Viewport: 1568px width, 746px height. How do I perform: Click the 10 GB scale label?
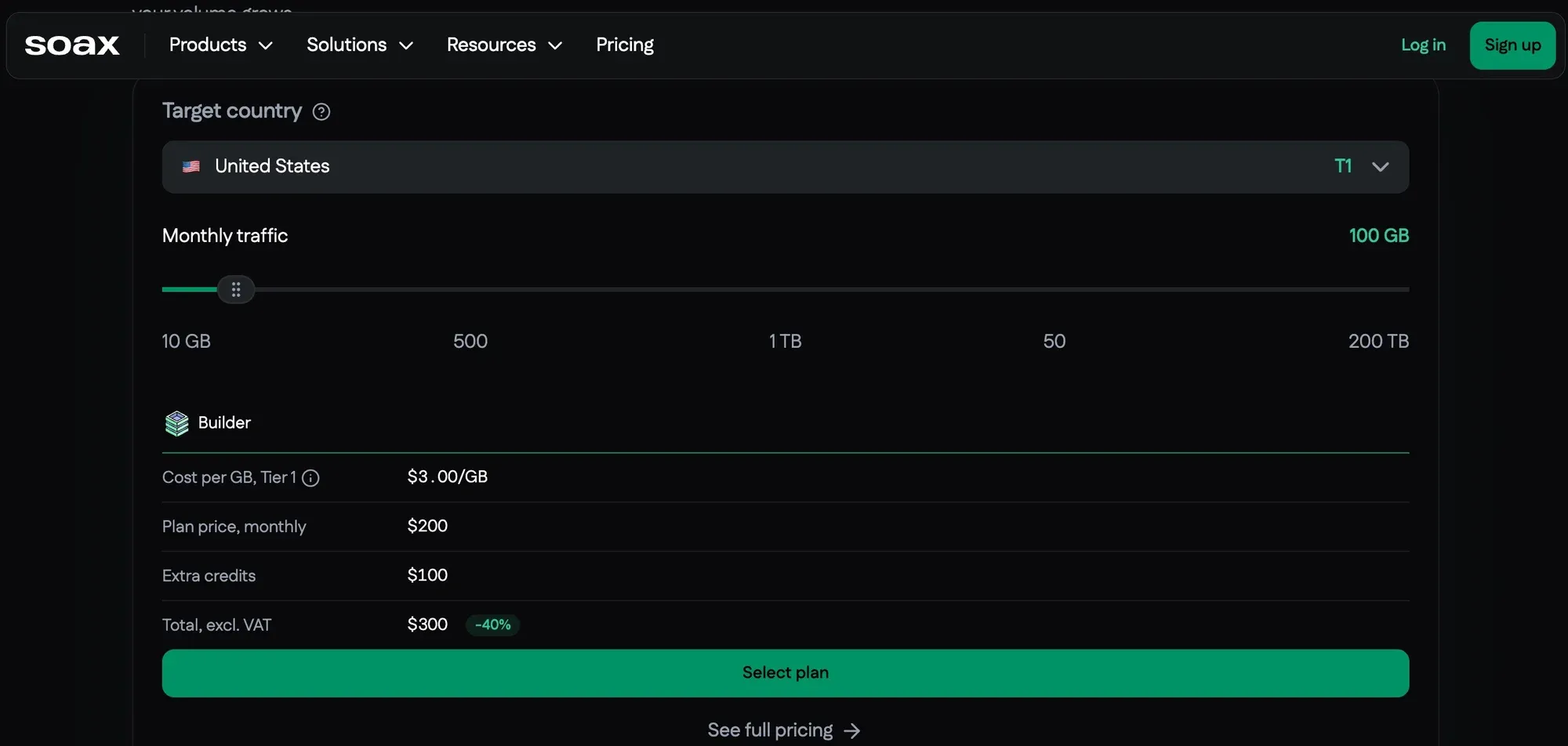[x=187, y=342]
